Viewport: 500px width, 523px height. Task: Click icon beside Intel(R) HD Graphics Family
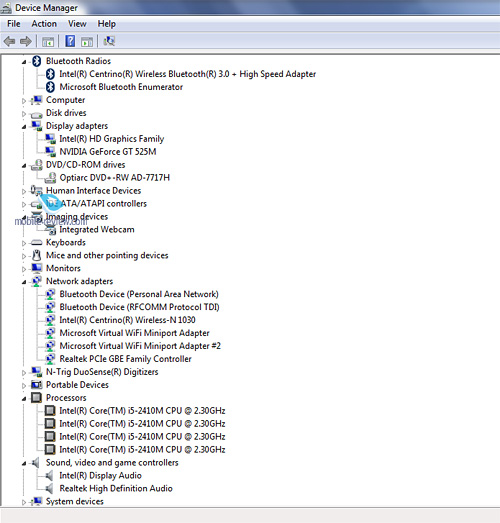coord(50,139)
